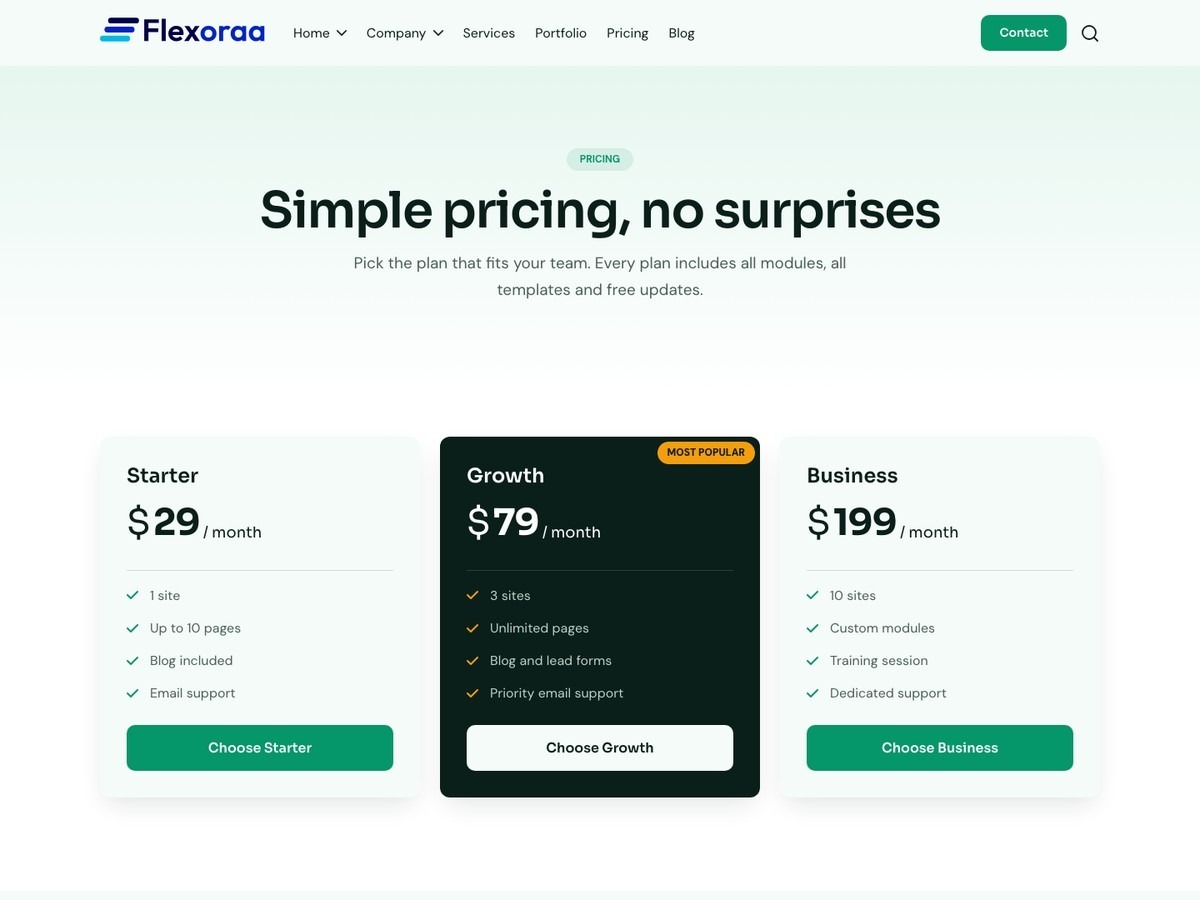Image resolution: width=1200 pixels, height=900 pixels.
Task: Expand the Home menu chevron
Action: pyautogui.click(x=341, y=33)
